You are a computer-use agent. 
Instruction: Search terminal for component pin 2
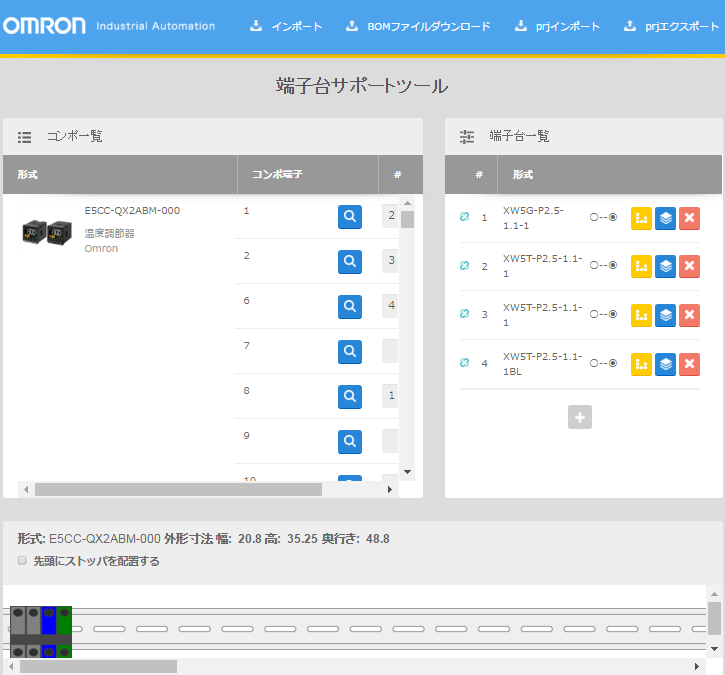350,262
